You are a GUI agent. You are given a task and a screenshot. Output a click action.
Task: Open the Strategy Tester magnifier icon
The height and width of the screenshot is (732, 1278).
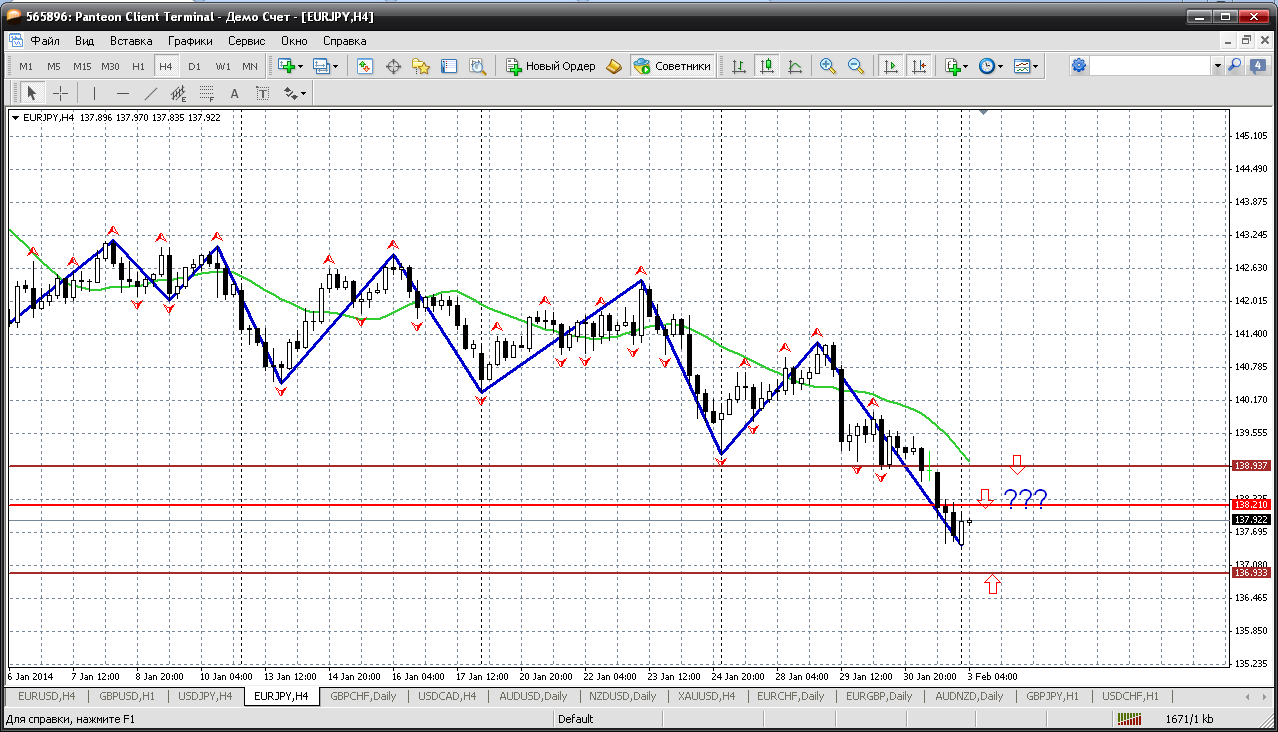[x=478, y=66]
